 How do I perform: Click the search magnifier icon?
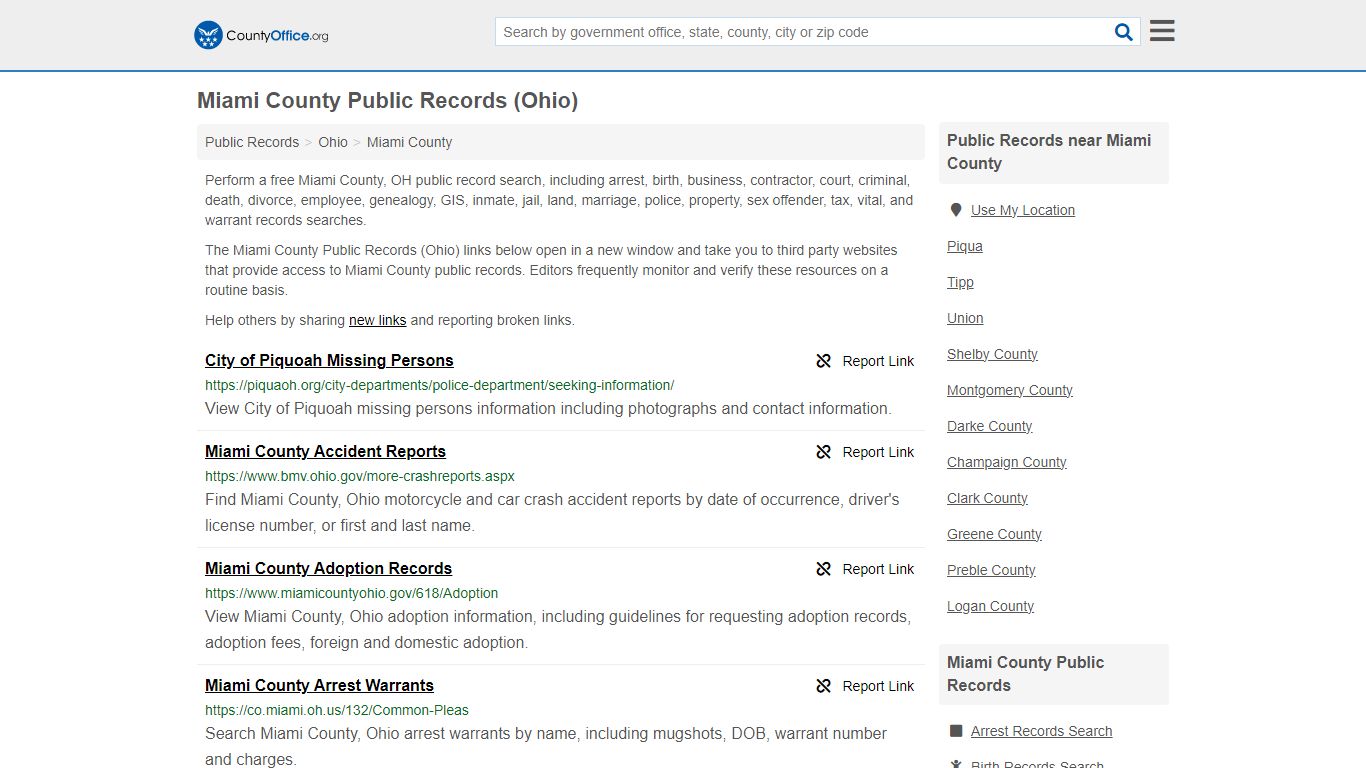[1124, 32]
